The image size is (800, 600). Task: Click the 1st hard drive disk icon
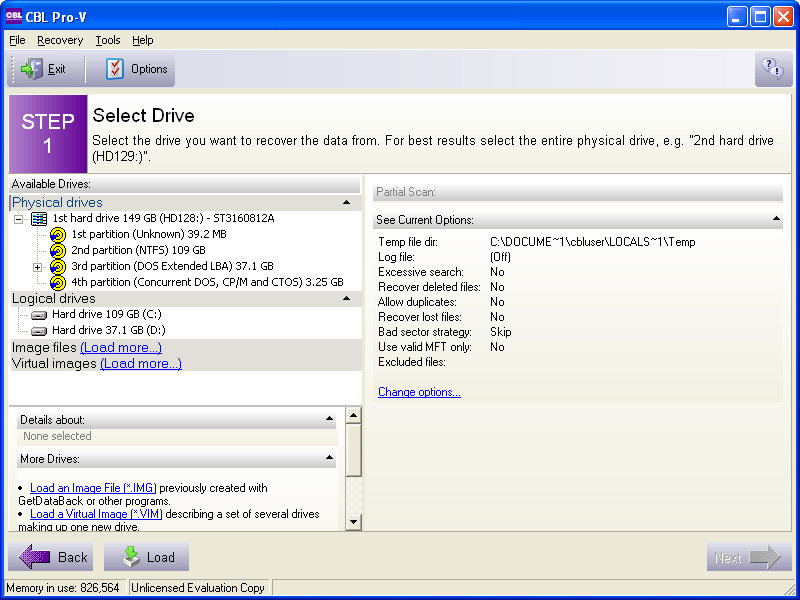pos(39,219)
